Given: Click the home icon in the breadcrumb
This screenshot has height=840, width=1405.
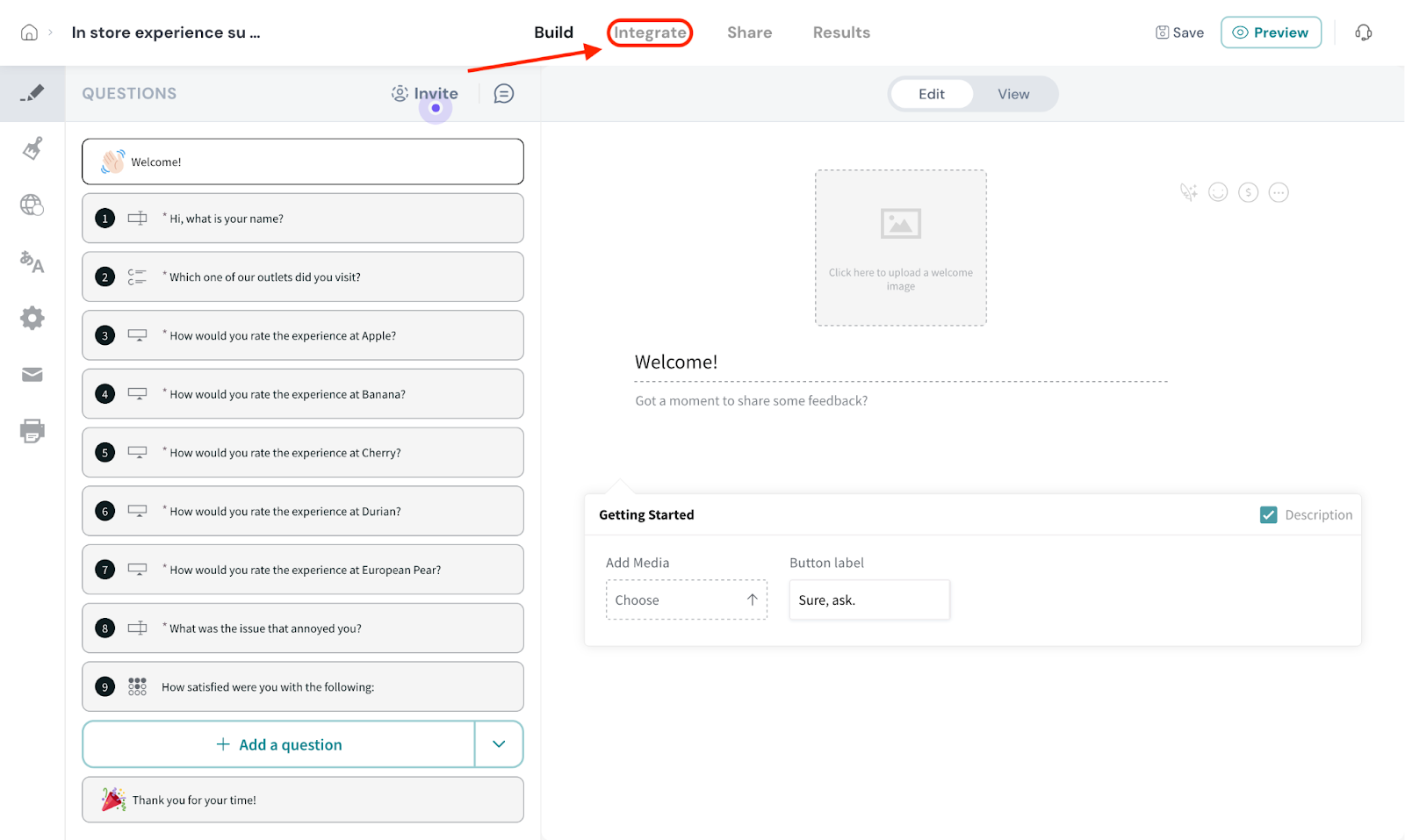Looking at the screenshot, I should tap(29, 32).
